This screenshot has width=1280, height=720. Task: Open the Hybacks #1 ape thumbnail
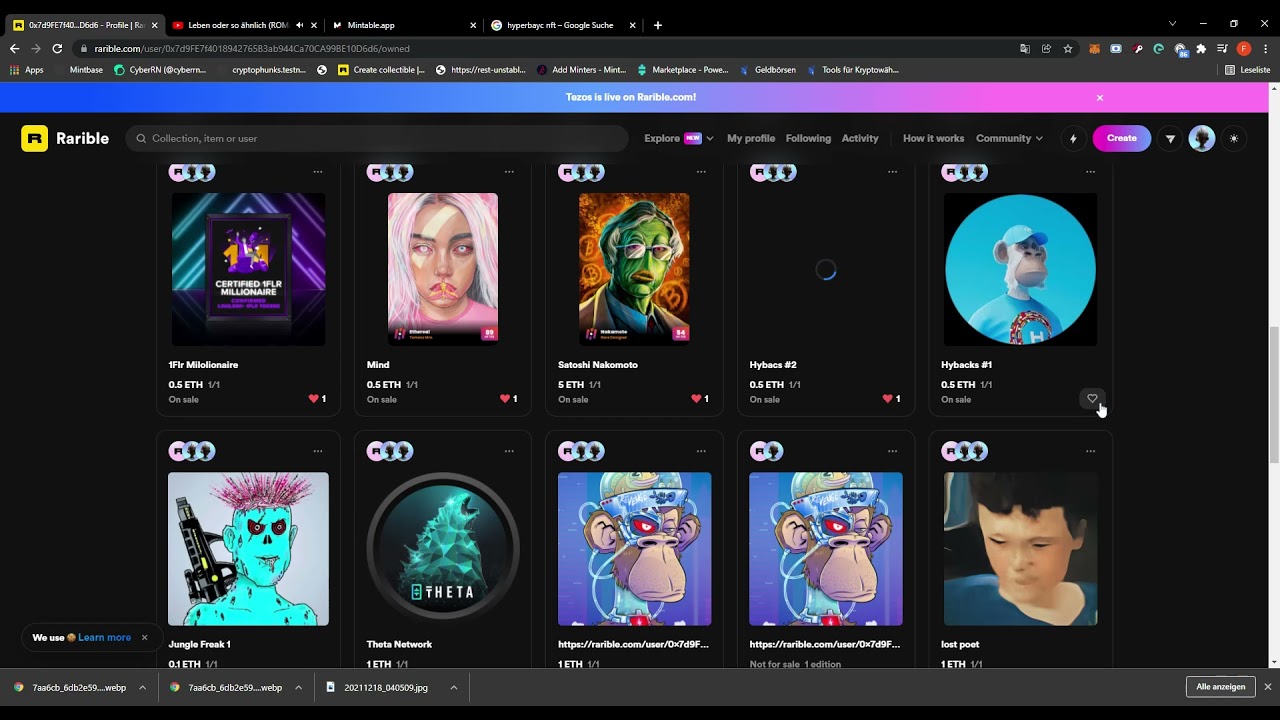click(1020, 269)
